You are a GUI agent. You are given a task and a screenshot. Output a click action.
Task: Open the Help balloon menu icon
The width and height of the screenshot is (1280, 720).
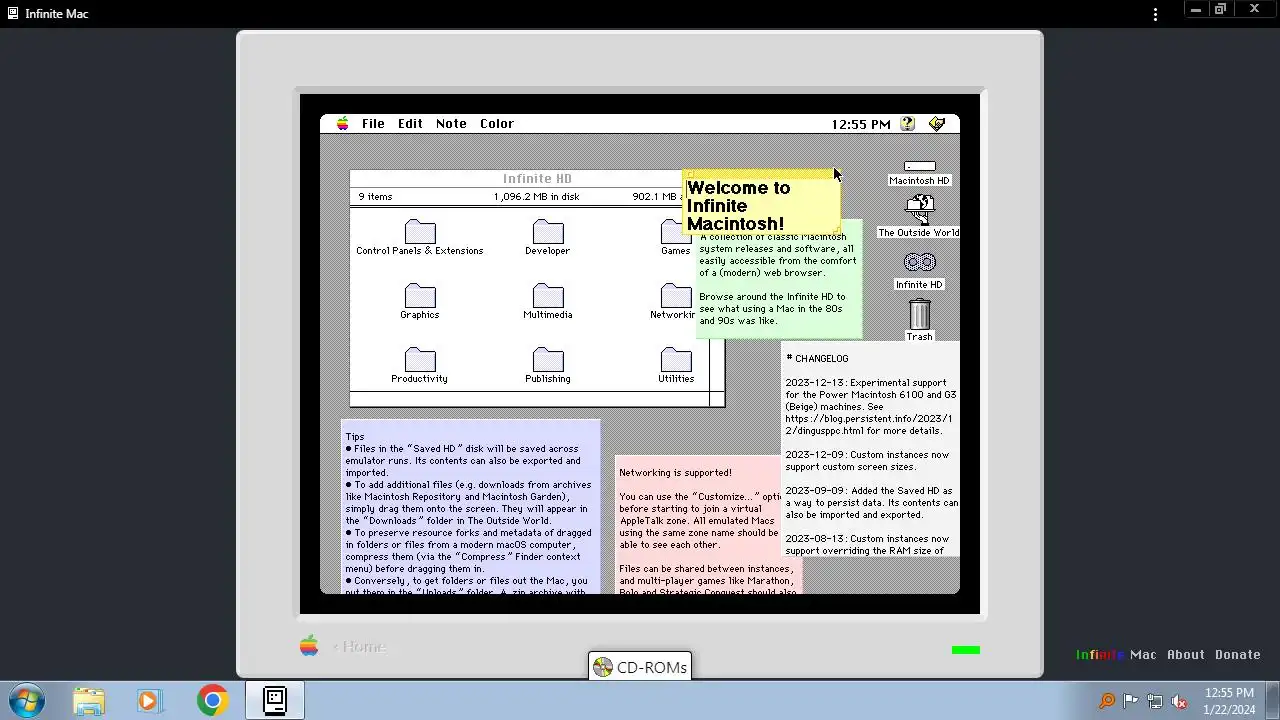907,123
